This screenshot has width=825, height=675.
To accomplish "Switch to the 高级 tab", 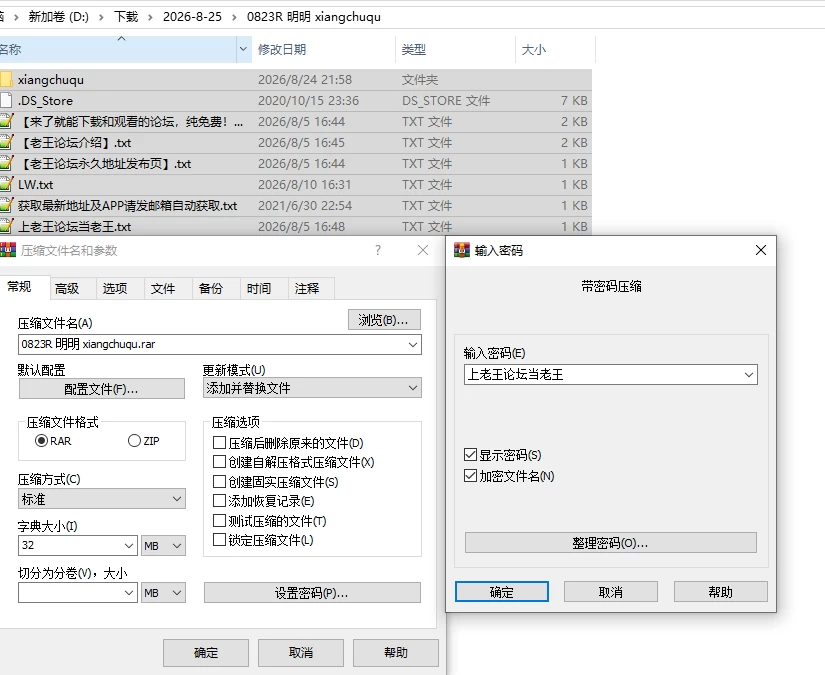I will click(x=67, y=288).
